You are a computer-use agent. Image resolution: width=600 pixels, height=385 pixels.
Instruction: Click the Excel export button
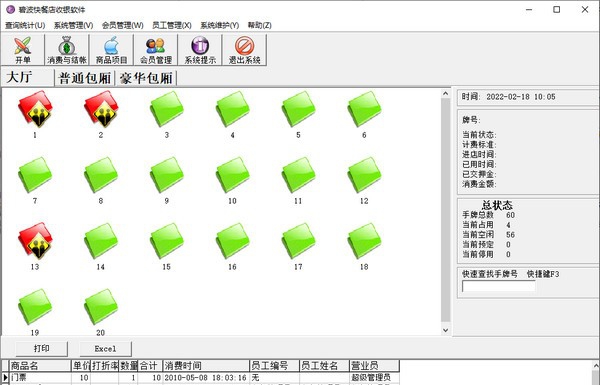[105, 349]
